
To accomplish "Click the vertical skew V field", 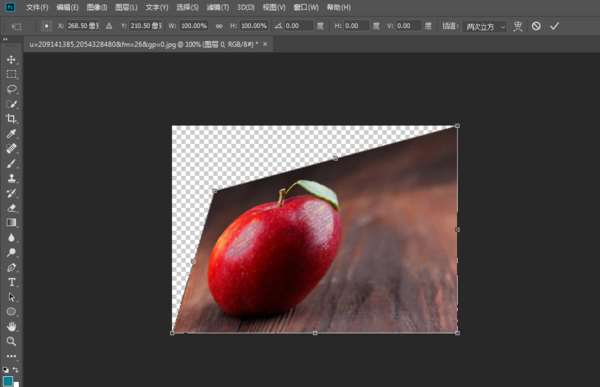I will point(409,26).
